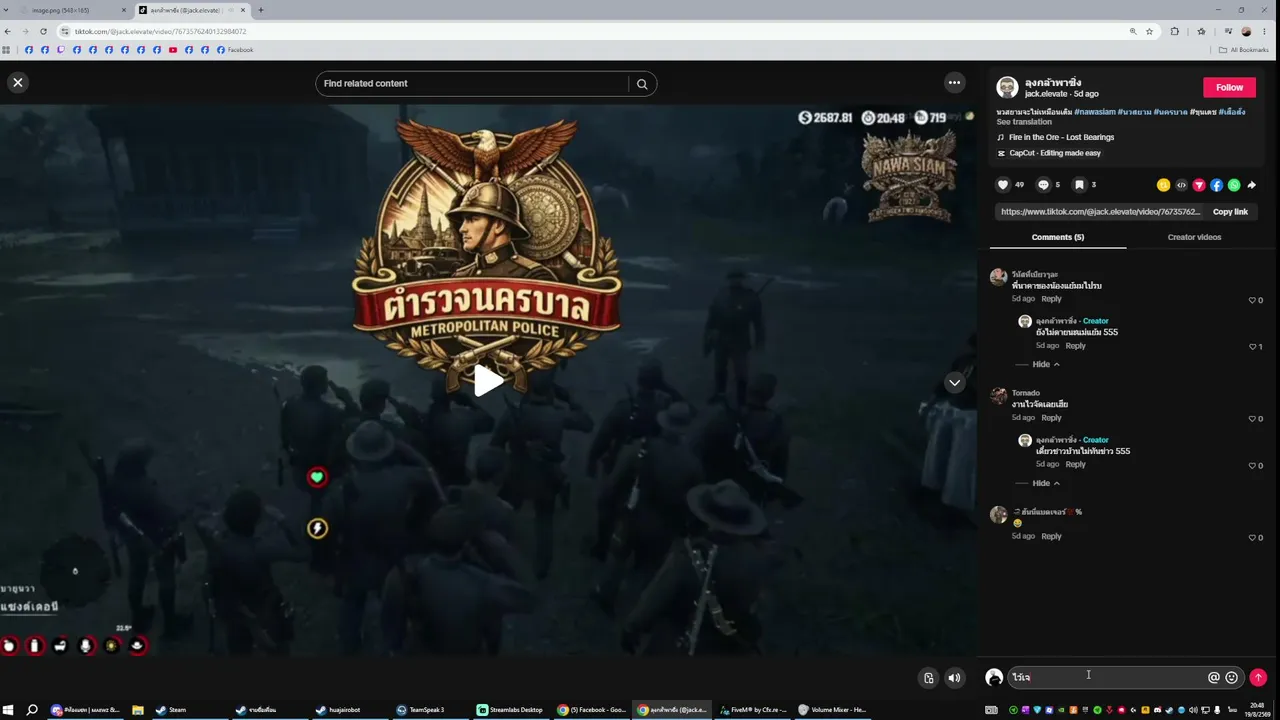Like the video with the heart icon

click(1003, 185)
